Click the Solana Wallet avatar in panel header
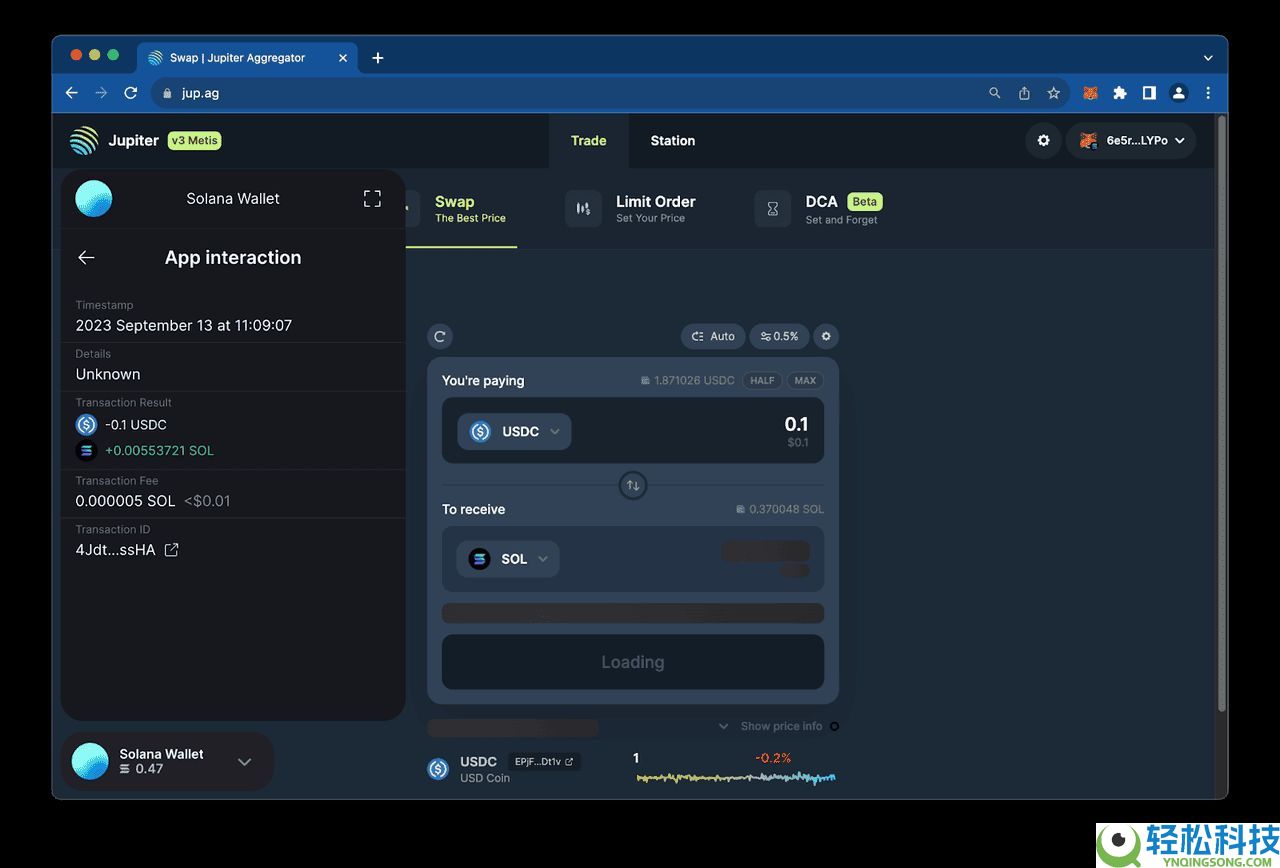1280x868 pixels. click(x=94, y=199)
